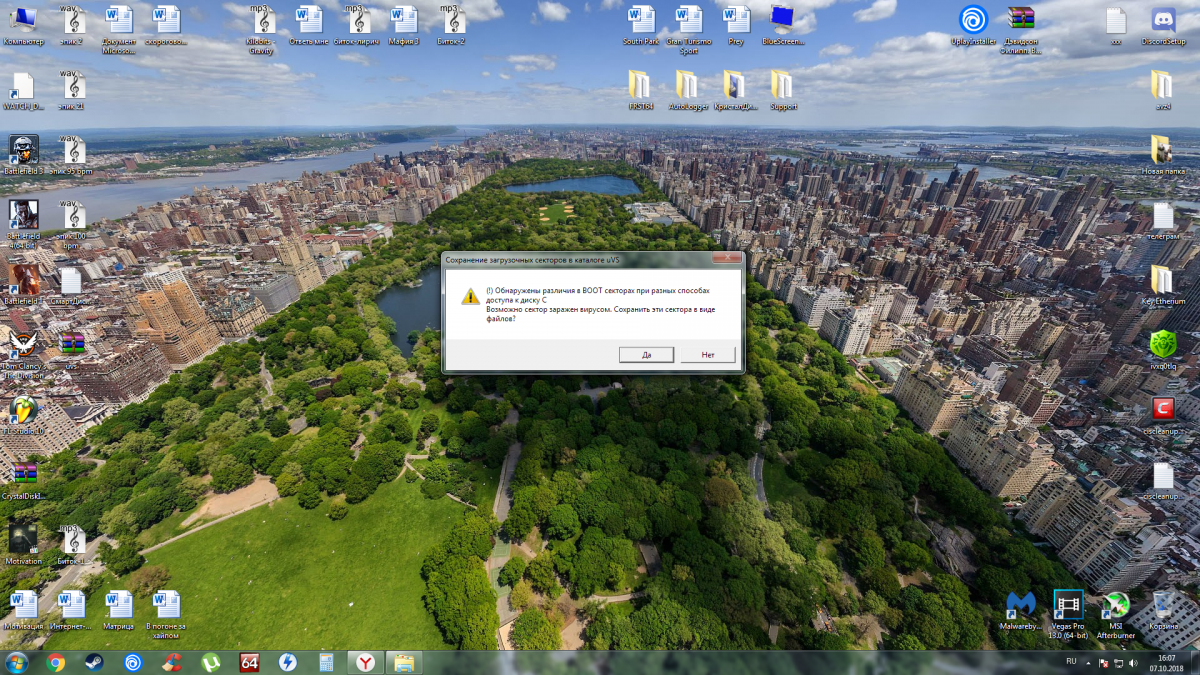Open the КристалДи... folder icon
The image size is (1200, 675).
pyautogui.click(x=735, y=90)
